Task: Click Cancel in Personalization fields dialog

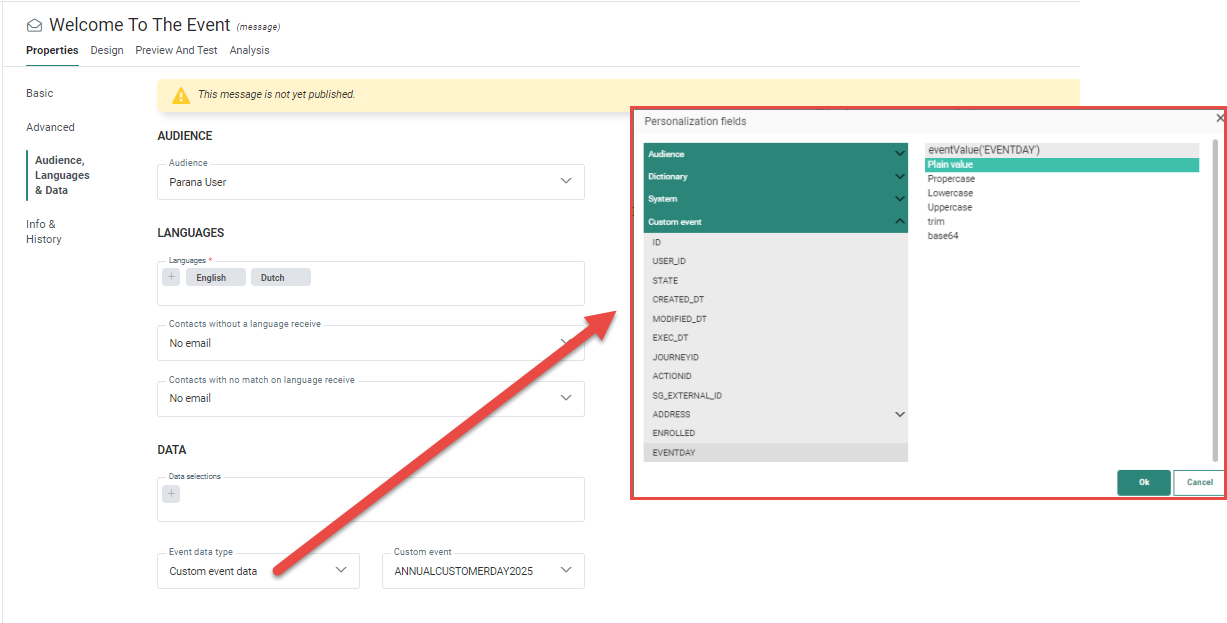Action: [x=1198, y=482]
